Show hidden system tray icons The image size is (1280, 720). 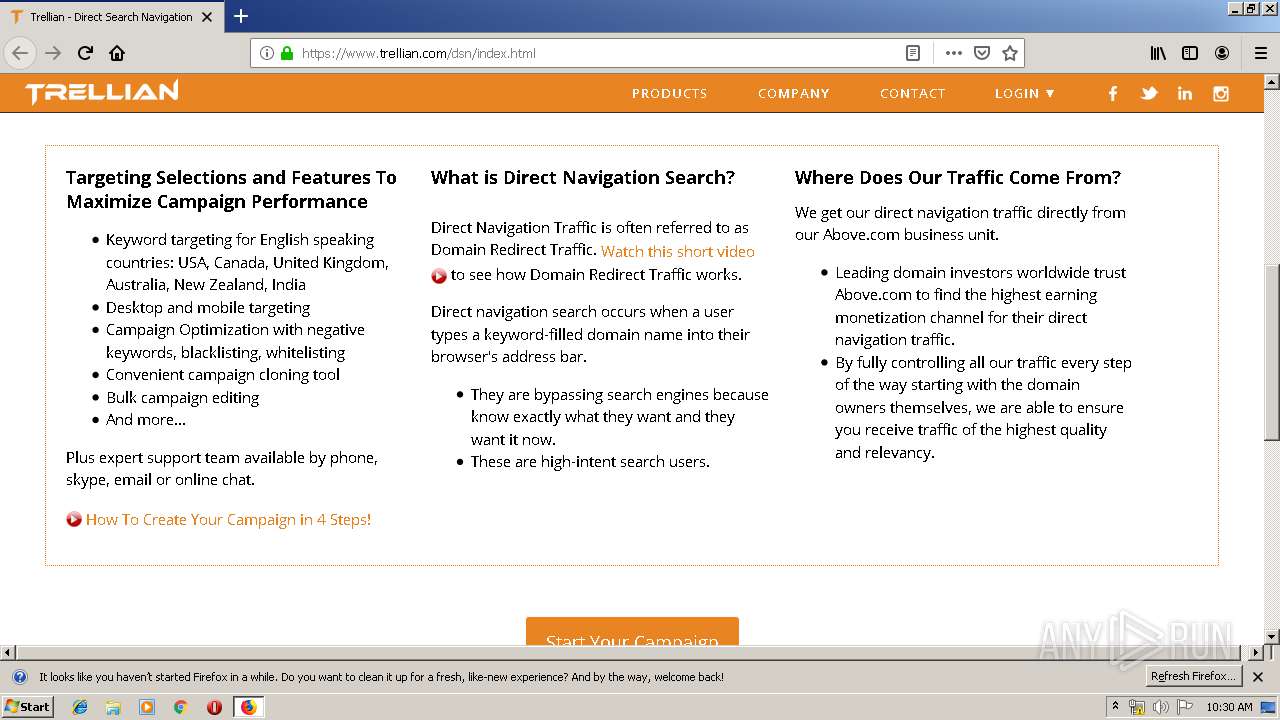1115,707
